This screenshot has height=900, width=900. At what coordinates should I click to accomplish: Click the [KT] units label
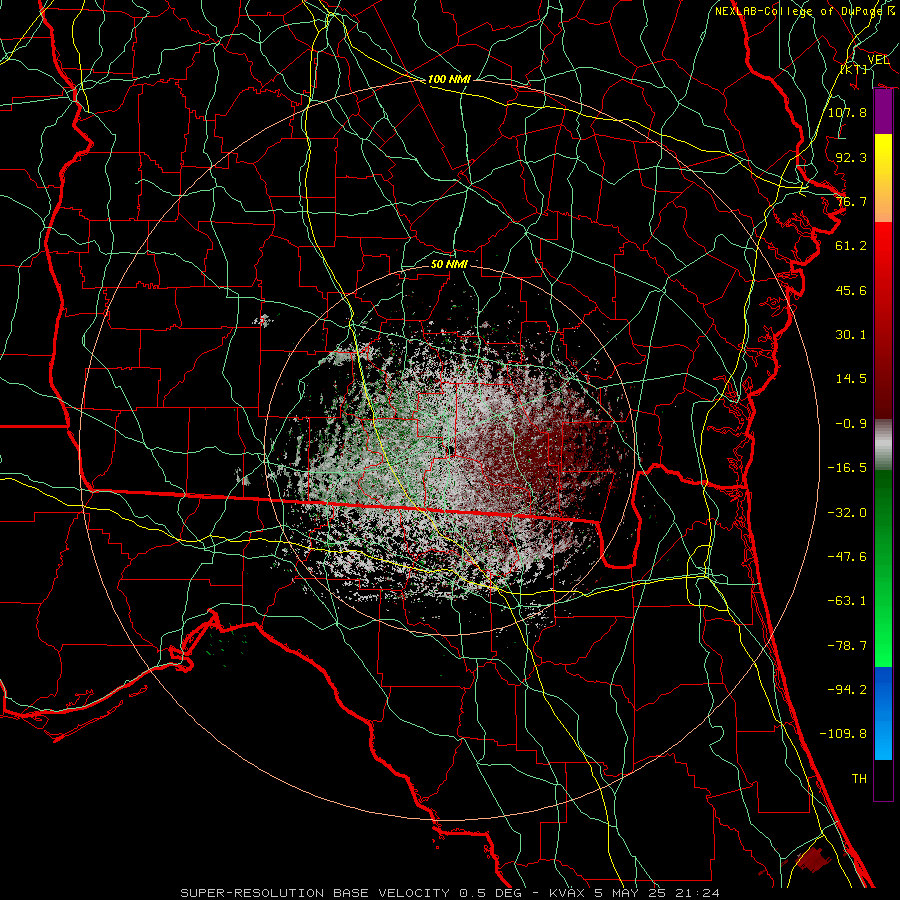(854, 69)
